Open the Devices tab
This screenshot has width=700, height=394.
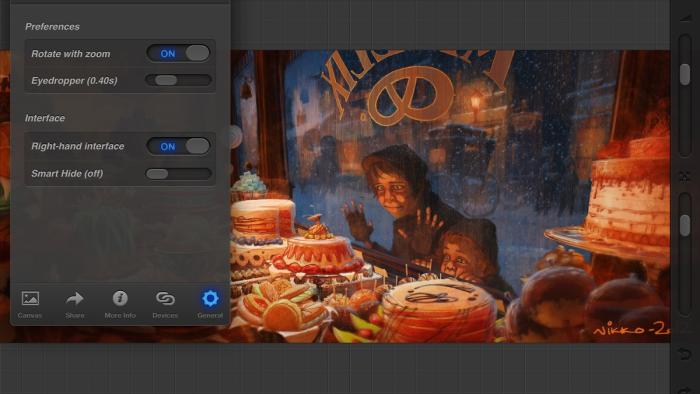tap(165, 304)
